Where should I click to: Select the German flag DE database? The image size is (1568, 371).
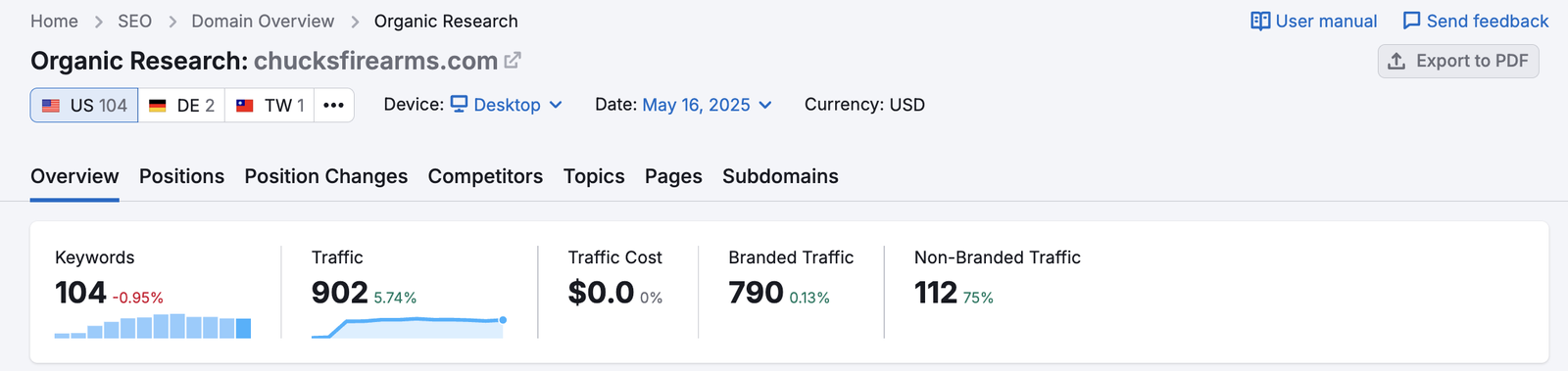tap(181, 105)
